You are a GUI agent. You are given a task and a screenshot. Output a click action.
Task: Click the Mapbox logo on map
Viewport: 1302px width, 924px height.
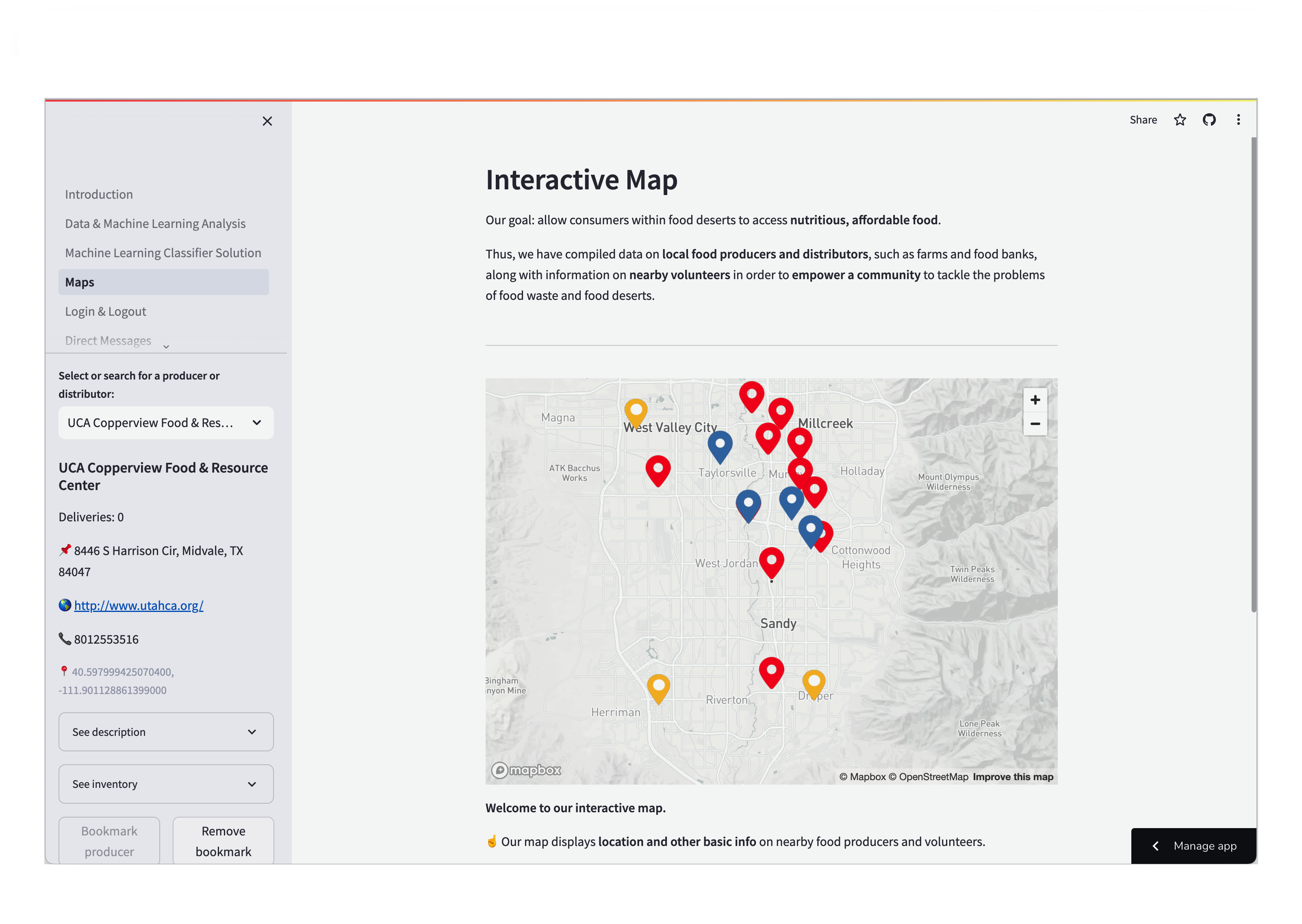pos(526,770)
